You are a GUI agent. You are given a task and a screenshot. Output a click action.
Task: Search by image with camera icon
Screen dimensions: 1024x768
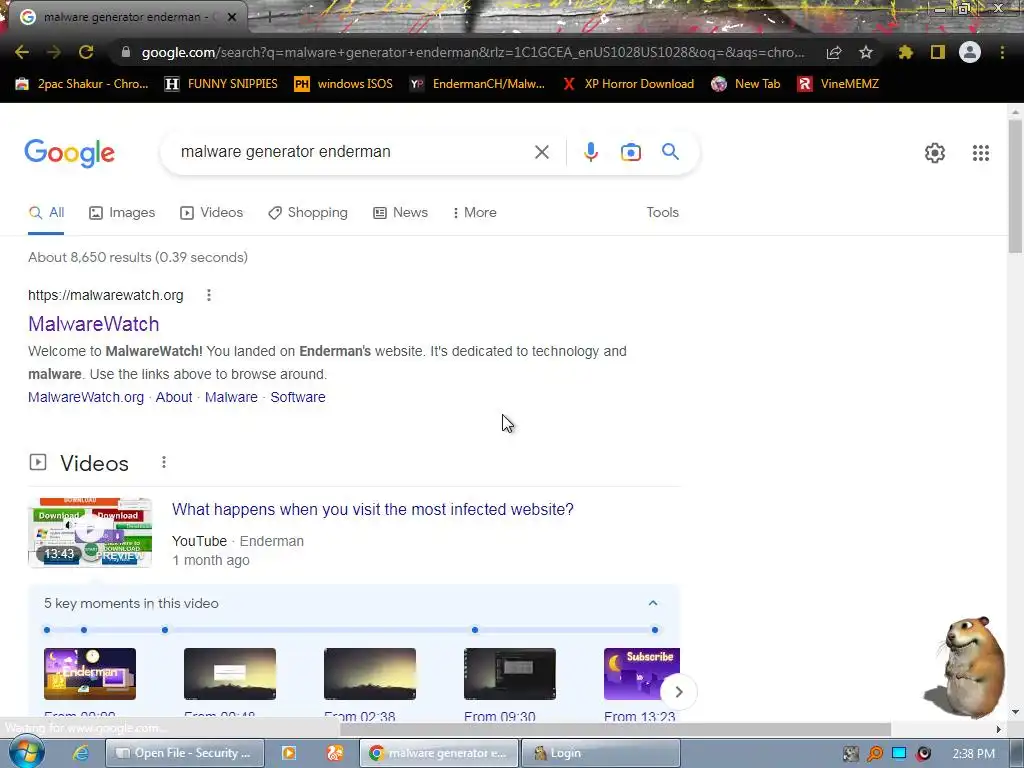click(x=631, y=152)
